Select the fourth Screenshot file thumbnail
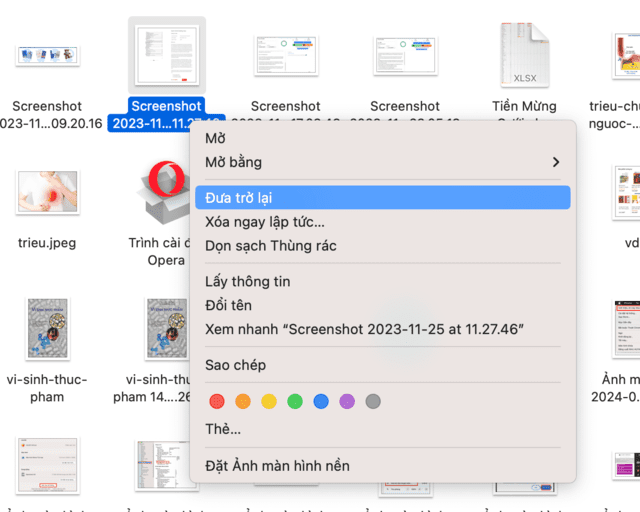640x512 pixels. click(x=405, y=56)
